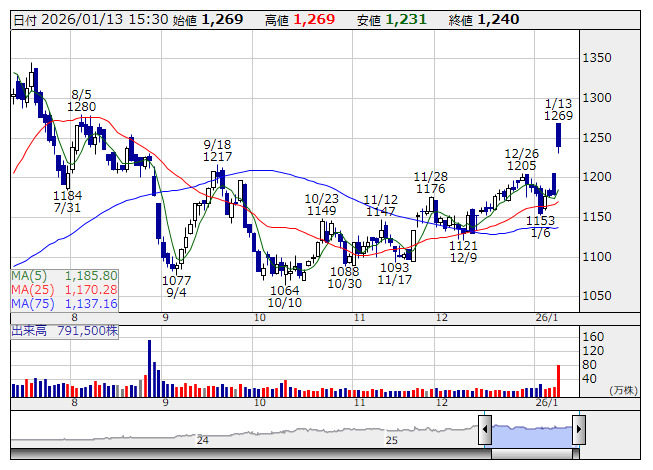Click the (万株) volume unit label
The image size is (653, 470).
(623, 390)
